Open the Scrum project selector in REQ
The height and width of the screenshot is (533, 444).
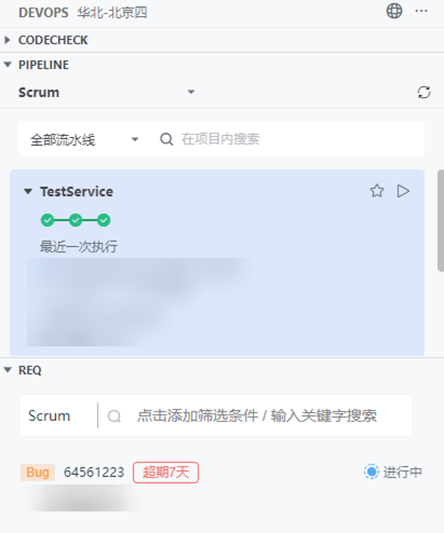pyautogui.click(x=49, y=415)
